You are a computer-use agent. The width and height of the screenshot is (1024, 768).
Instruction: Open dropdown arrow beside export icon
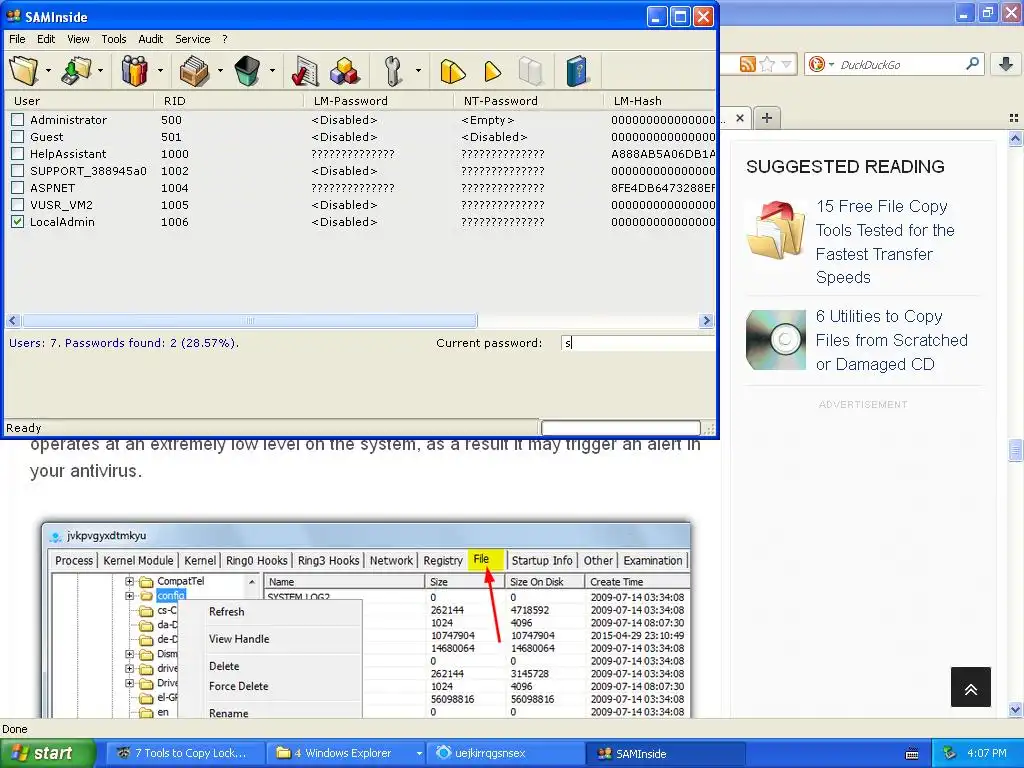pyautogui.click(x=100, y=71)
